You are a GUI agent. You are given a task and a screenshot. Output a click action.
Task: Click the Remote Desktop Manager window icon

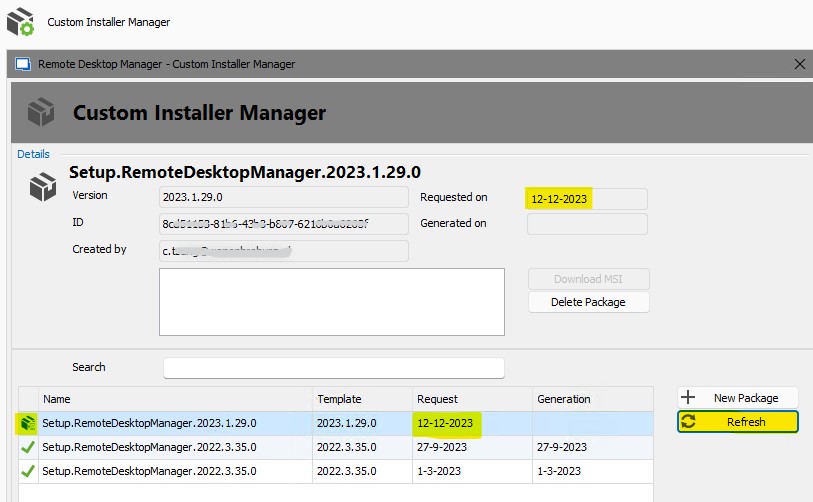[x=23, y=64]
